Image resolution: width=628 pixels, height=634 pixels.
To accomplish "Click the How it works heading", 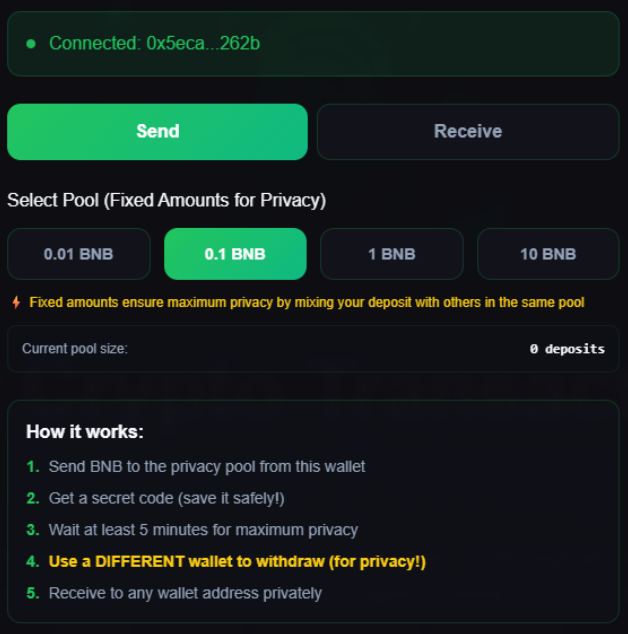I will click(x=85, y=432).
